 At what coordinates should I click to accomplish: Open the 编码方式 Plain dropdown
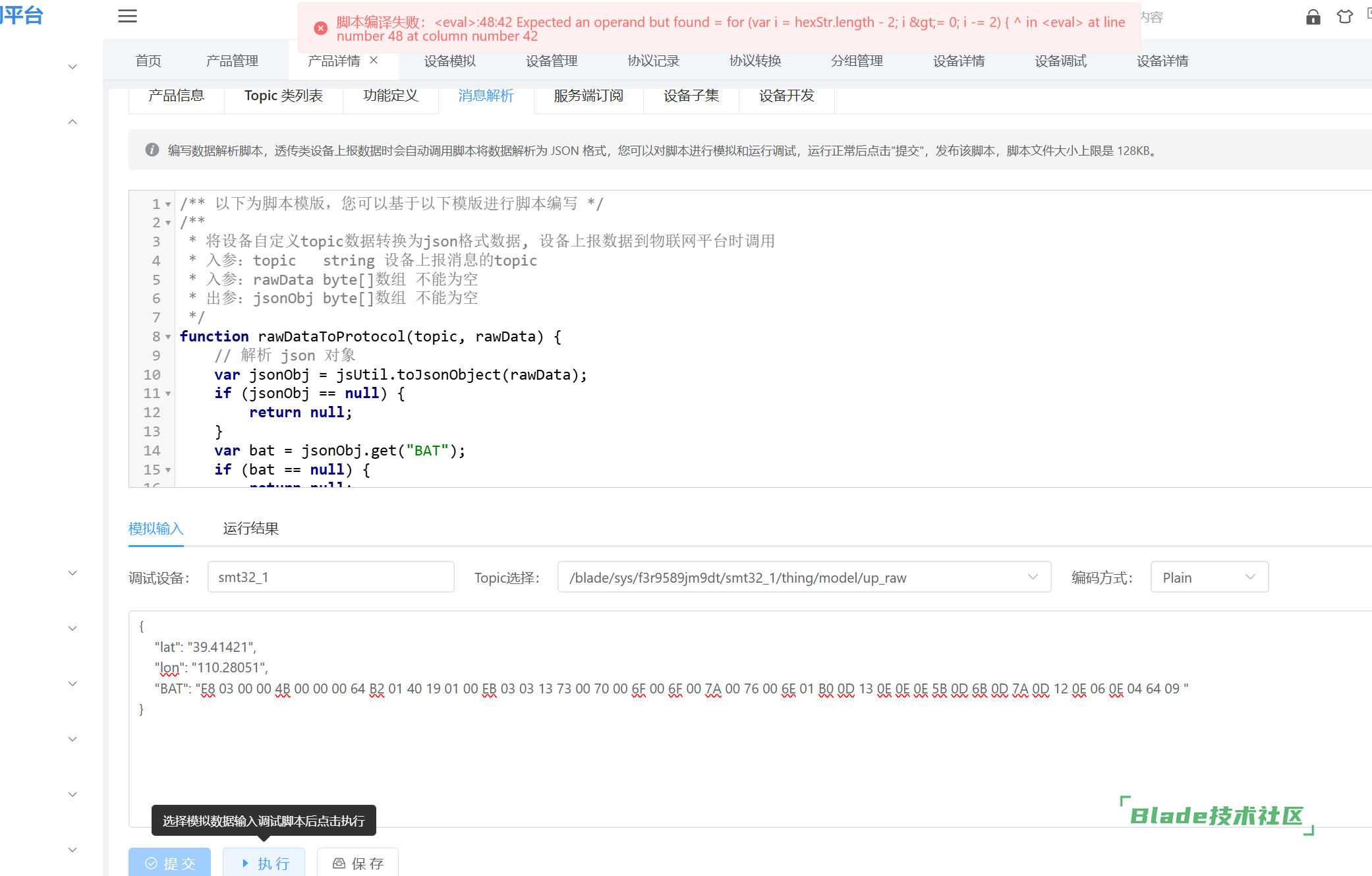coord(1209,577)
